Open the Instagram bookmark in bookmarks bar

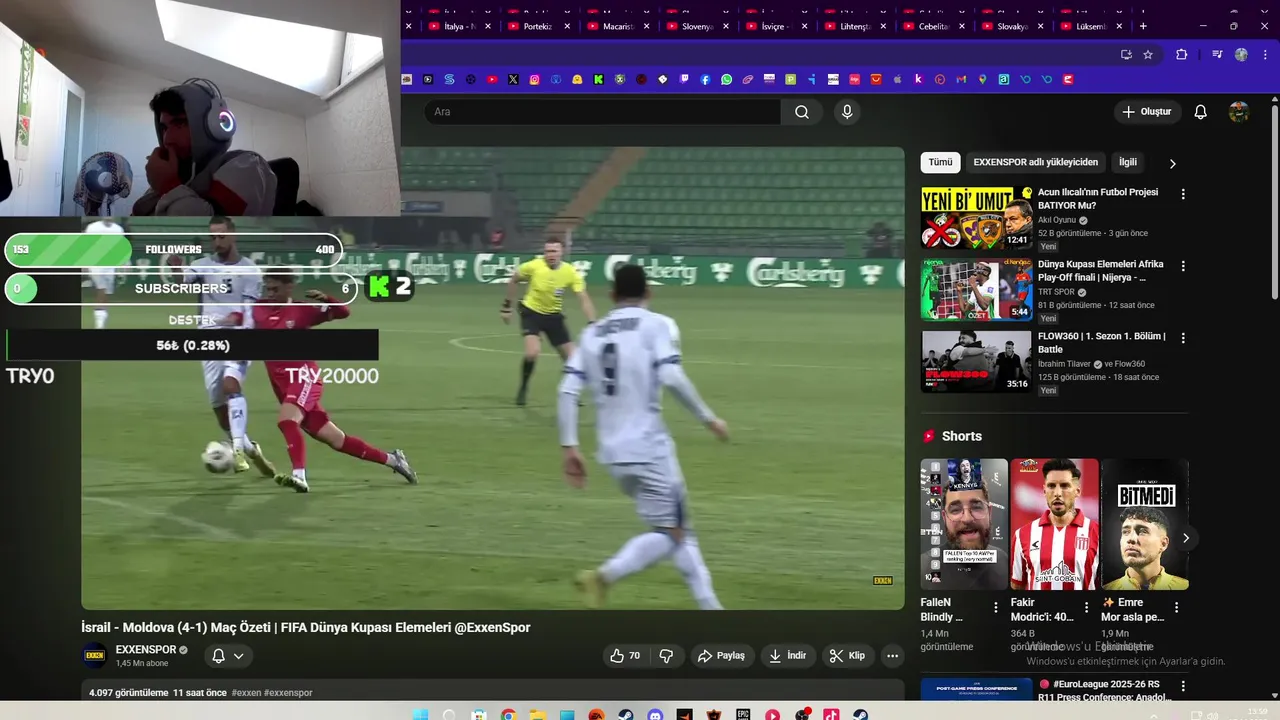coord(535,79)
